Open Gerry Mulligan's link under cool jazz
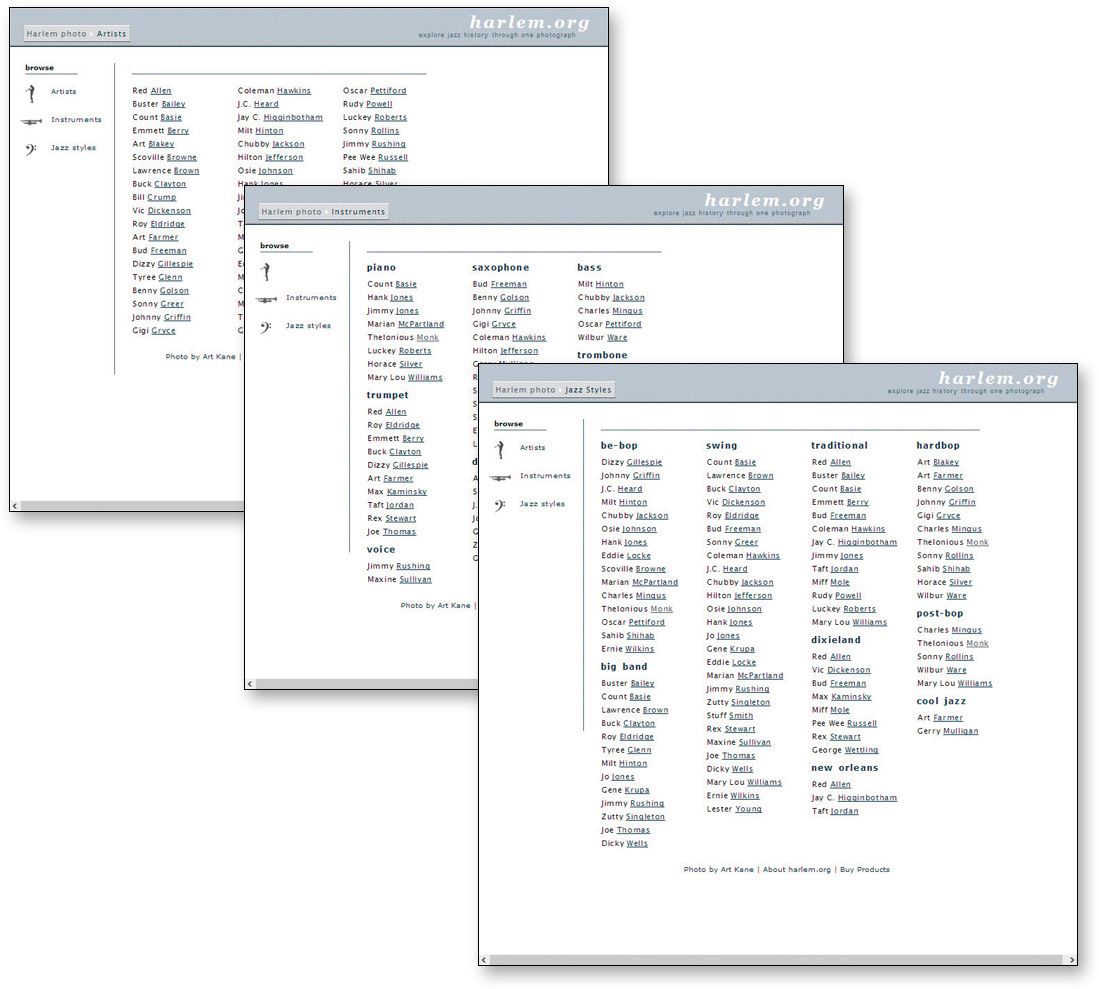Viewport: 1099px width, 989px height. tap(959, 731)
